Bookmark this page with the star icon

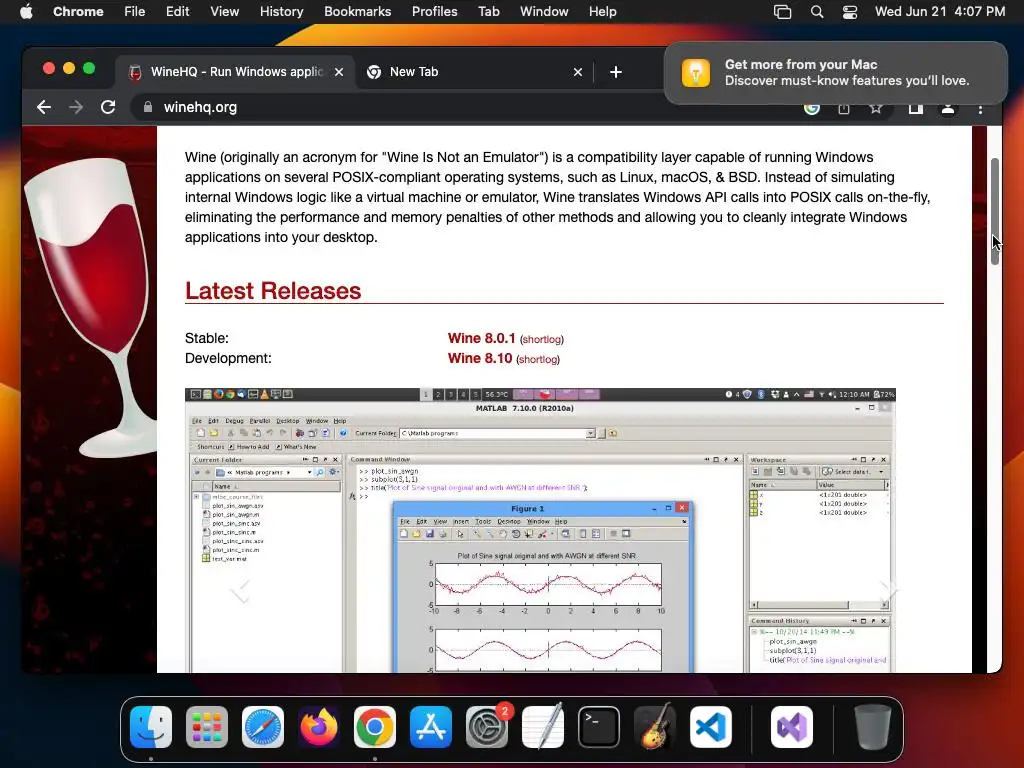876,108
